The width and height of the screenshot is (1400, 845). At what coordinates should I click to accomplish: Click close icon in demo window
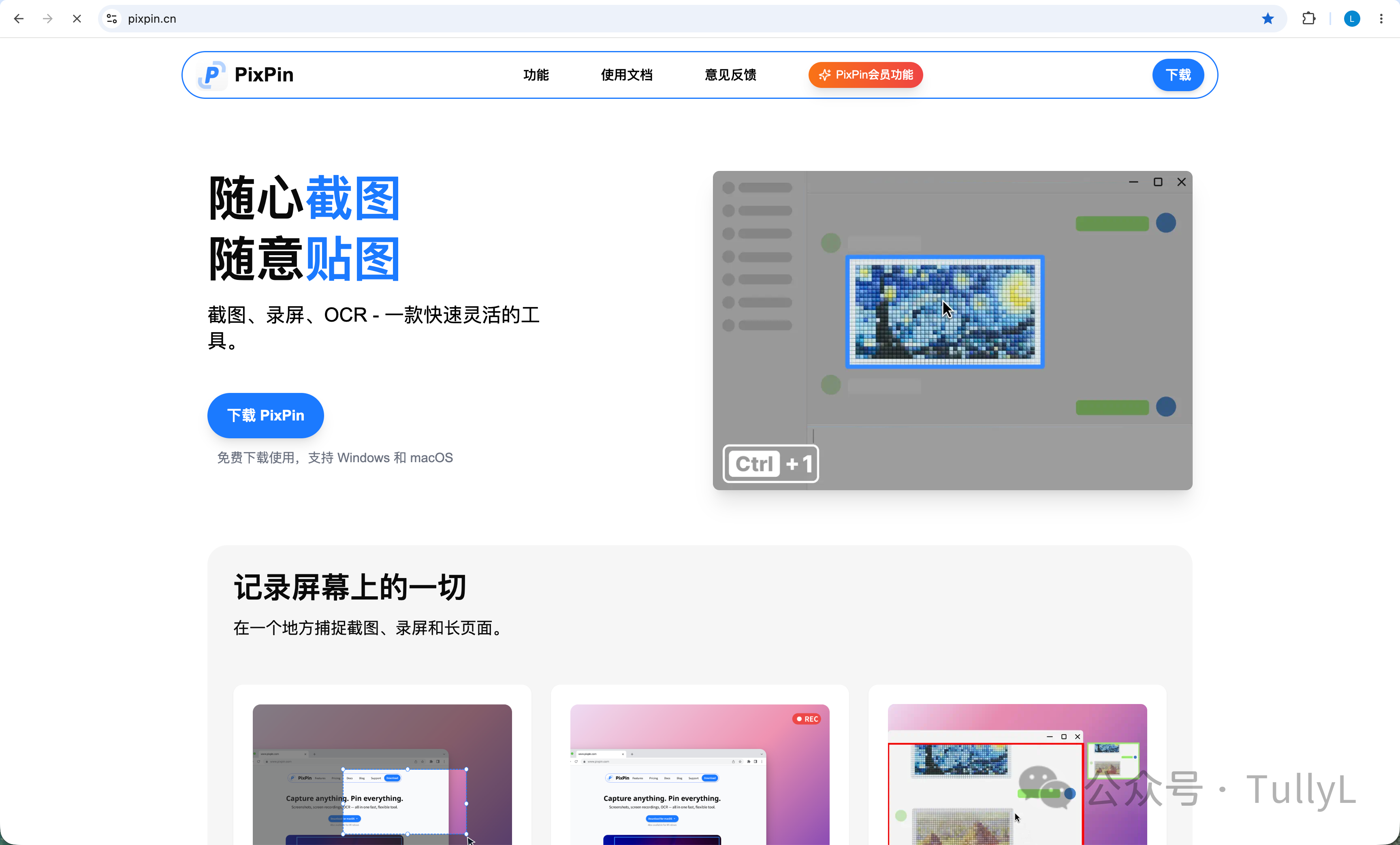coord(1182,182)
